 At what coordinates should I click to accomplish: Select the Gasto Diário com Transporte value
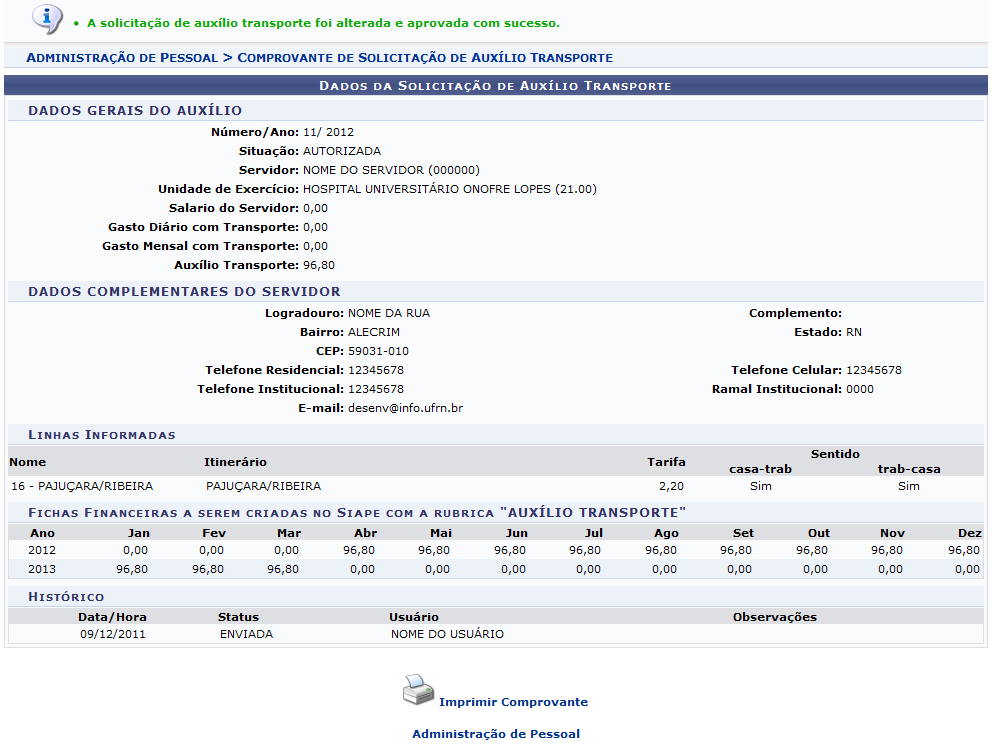coord(315,227)
